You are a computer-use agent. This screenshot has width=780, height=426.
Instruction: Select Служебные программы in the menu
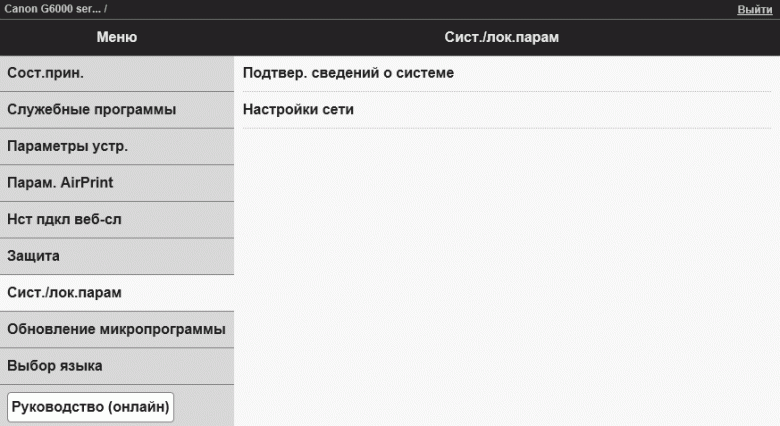click(117, 109)
